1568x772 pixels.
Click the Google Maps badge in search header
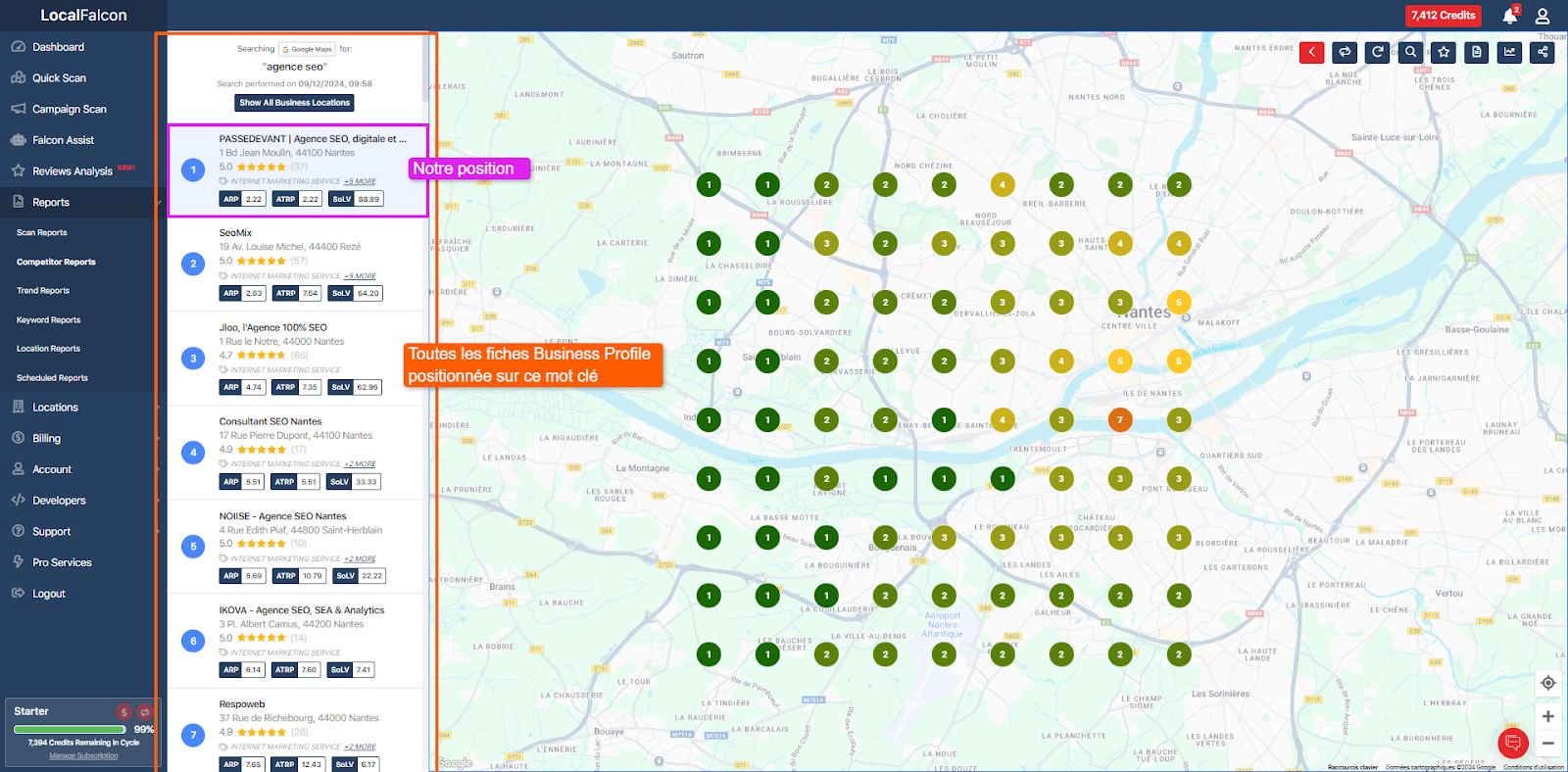click(308, 49)
